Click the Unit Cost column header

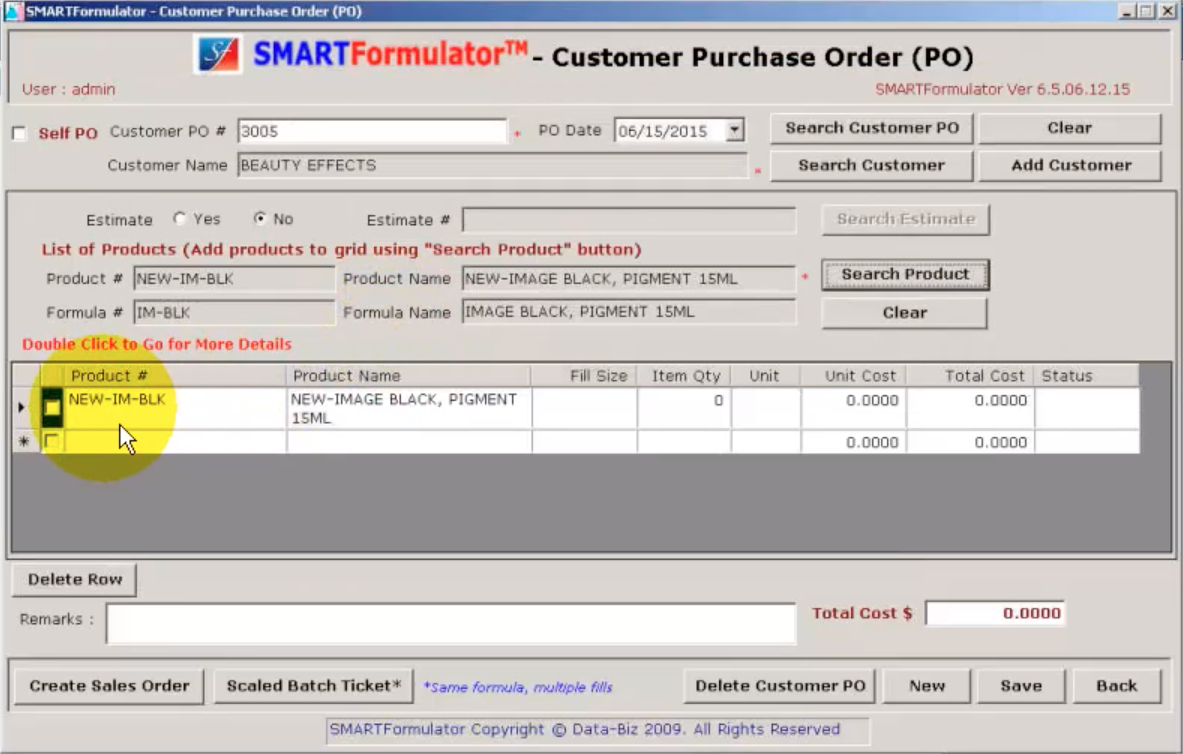pyautogui.click(x=853, y=376)
